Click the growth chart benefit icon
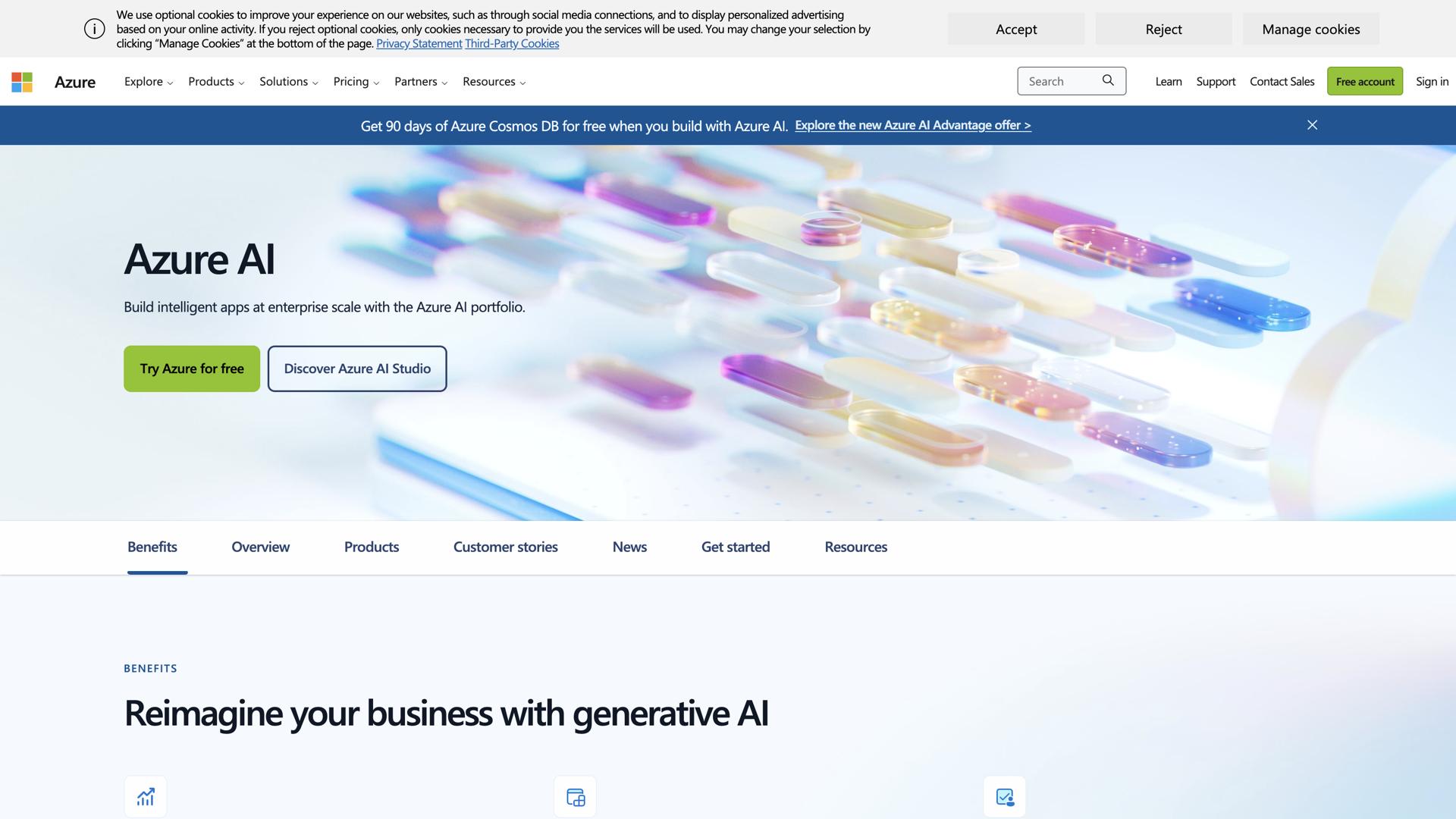Image resolution: width=1456 pixels, height=819 pixels. click(145, 796)
